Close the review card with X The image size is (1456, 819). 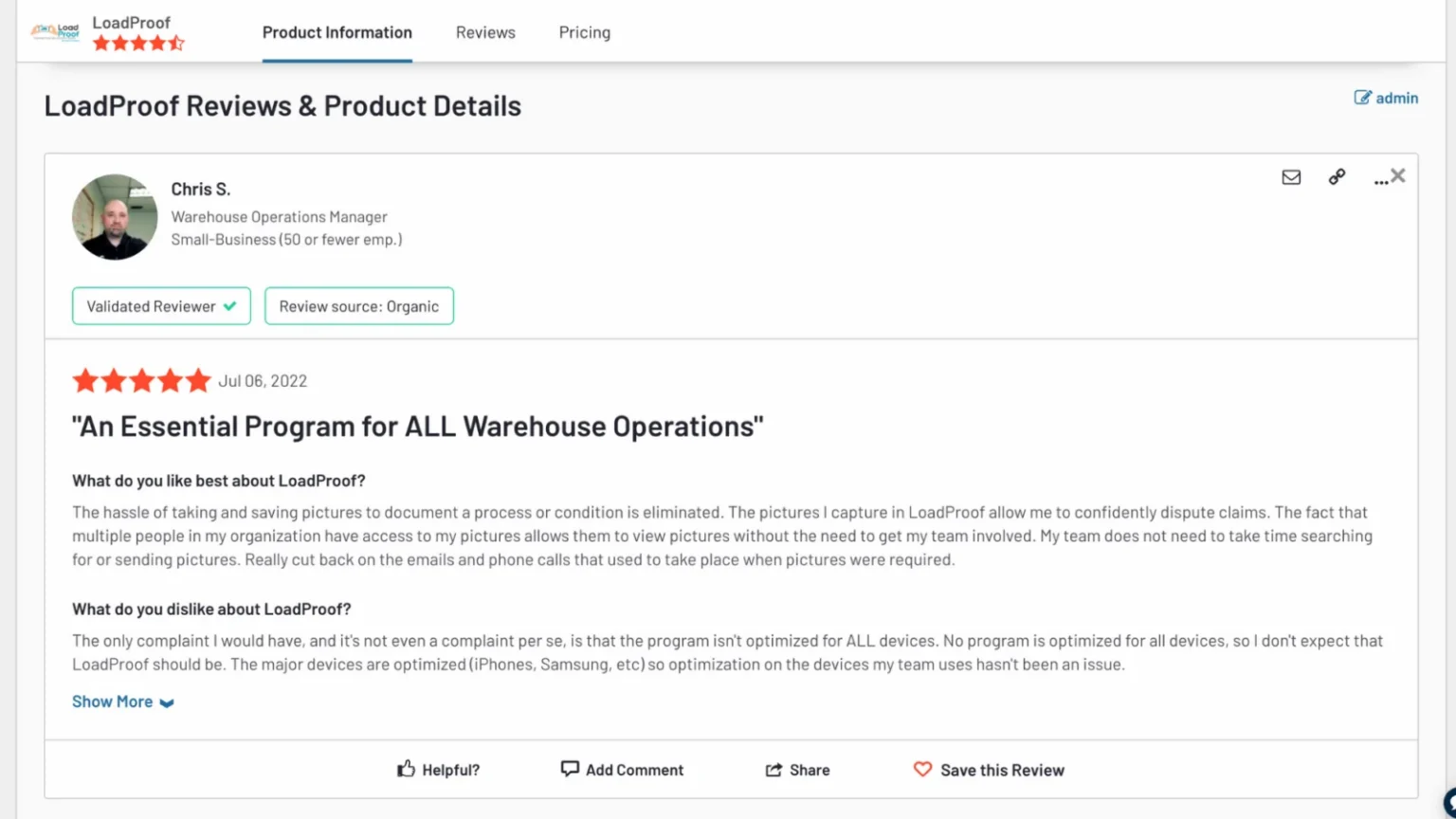[1398, 175]
